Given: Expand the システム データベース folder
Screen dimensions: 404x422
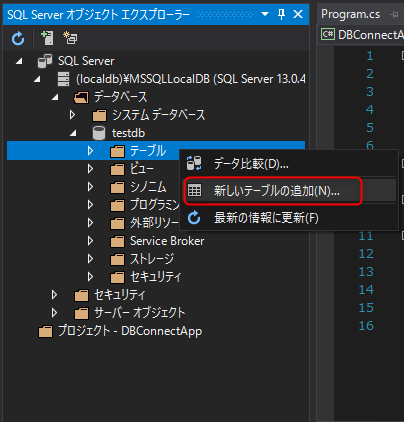Looking at the screenshot, I should [72, 115].
